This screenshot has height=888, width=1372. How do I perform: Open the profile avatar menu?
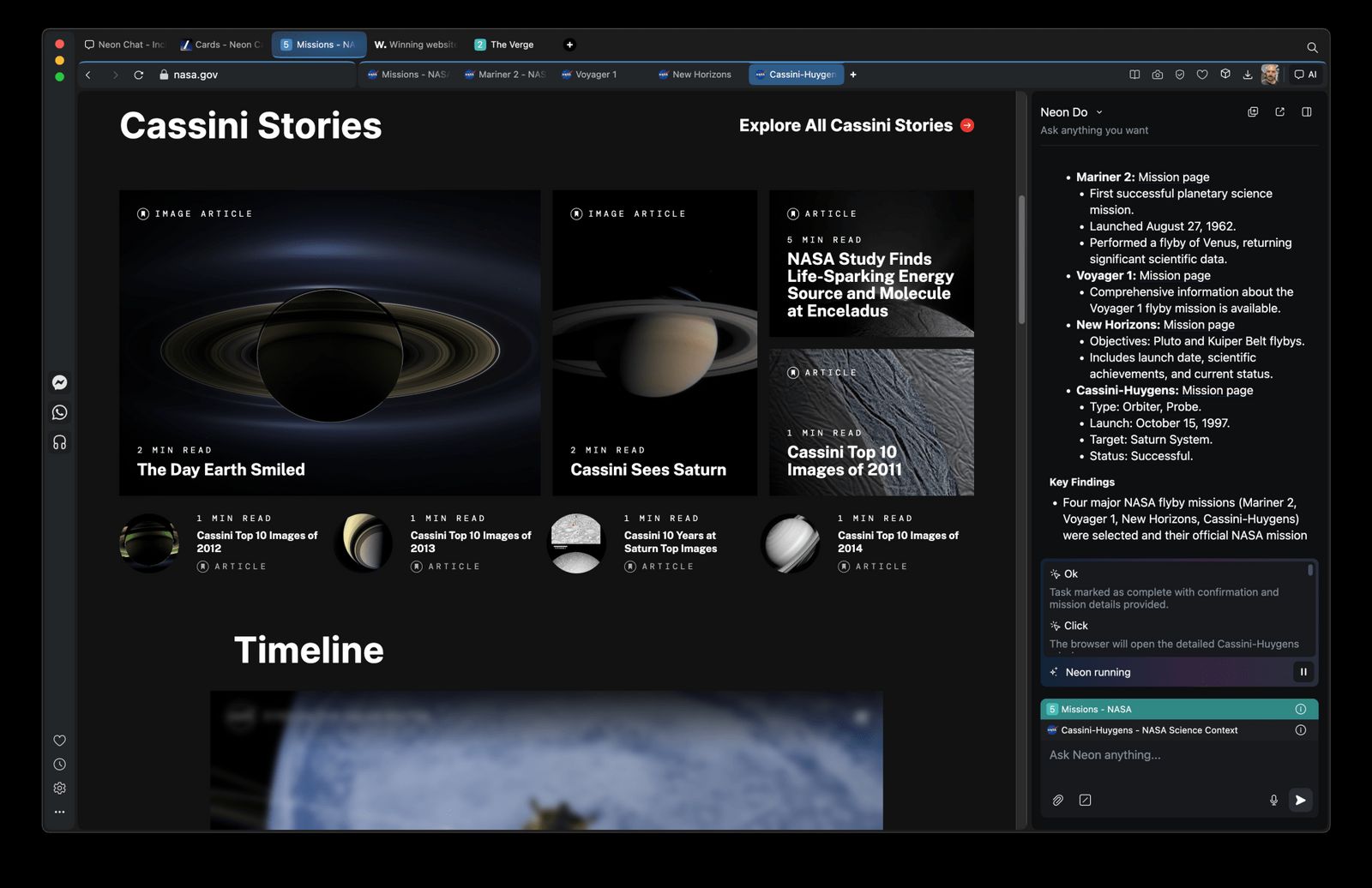[1271, 75]
